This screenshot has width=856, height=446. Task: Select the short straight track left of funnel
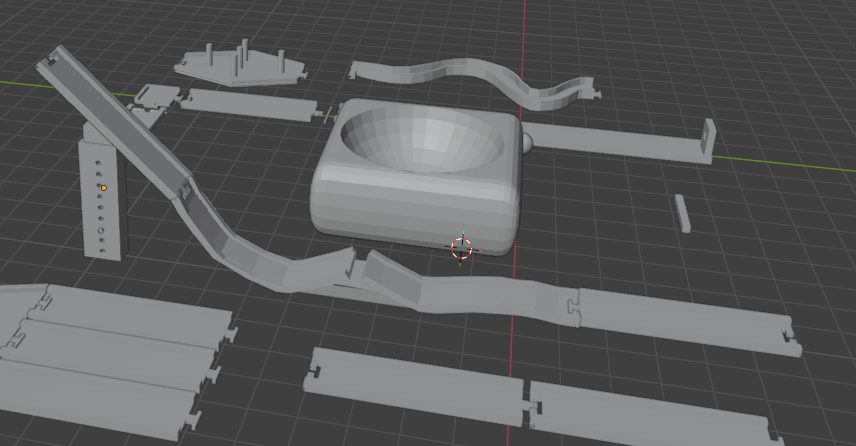(x=251, y=105)
